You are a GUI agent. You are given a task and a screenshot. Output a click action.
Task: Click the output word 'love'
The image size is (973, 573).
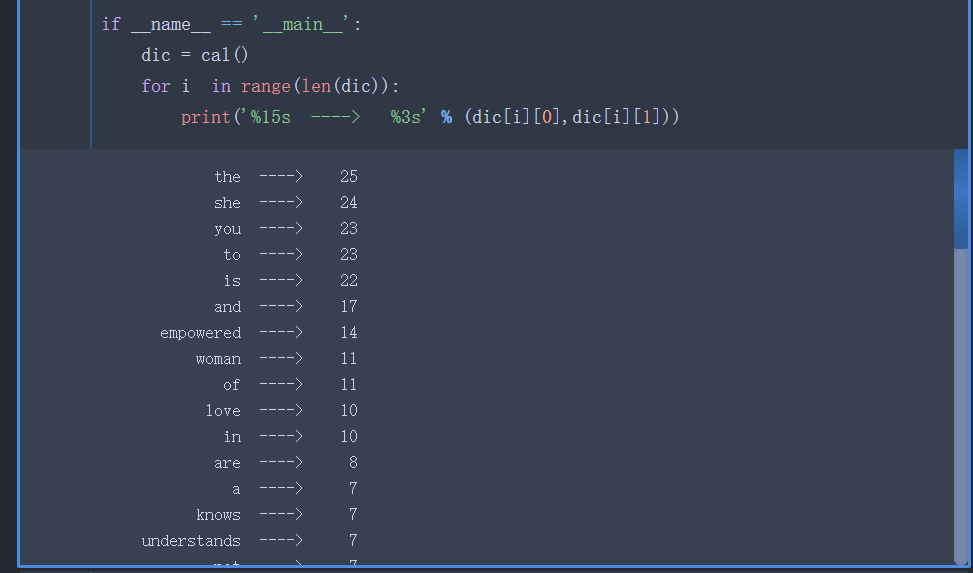tap(223, 411)
